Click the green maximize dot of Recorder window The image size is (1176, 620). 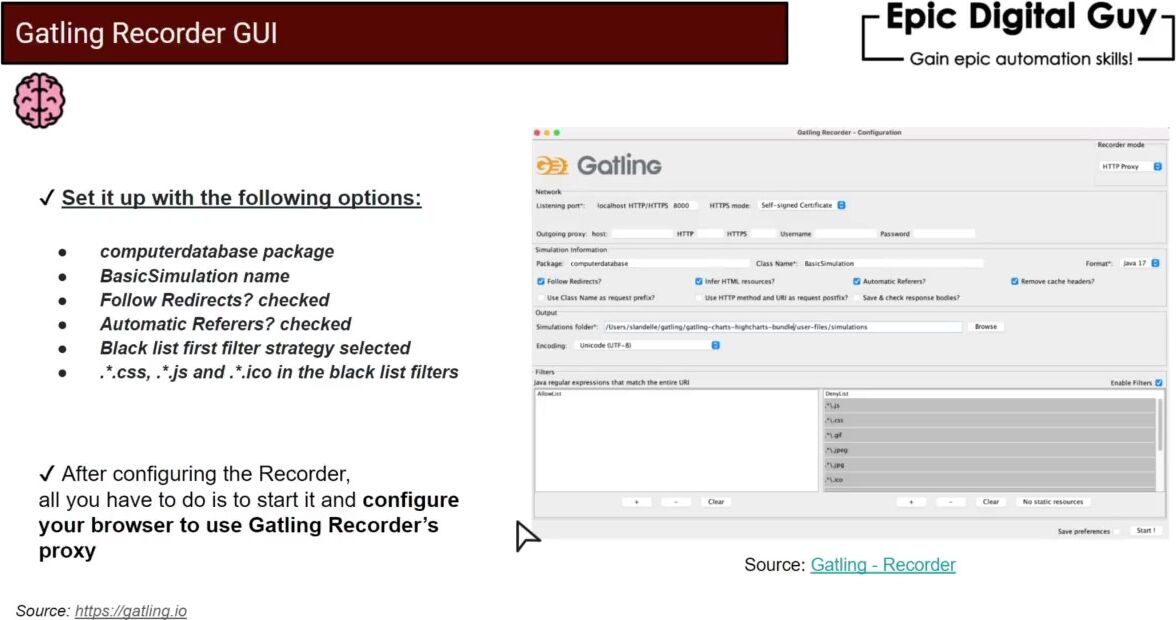click(x=557, y=133)
